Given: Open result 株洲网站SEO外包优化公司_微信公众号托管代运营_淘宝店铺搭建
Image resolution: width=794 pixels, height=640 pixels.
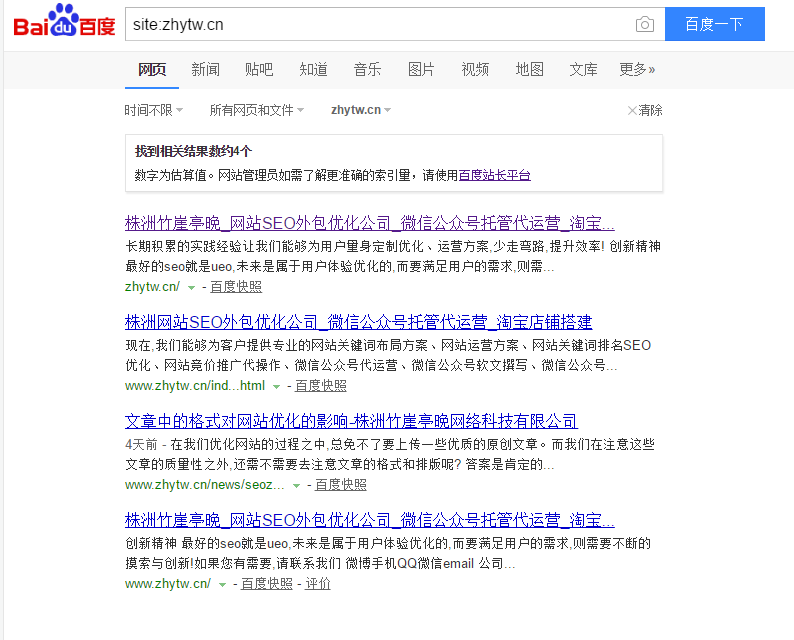Looking at the screenshot, I should (x=359, y=322).
